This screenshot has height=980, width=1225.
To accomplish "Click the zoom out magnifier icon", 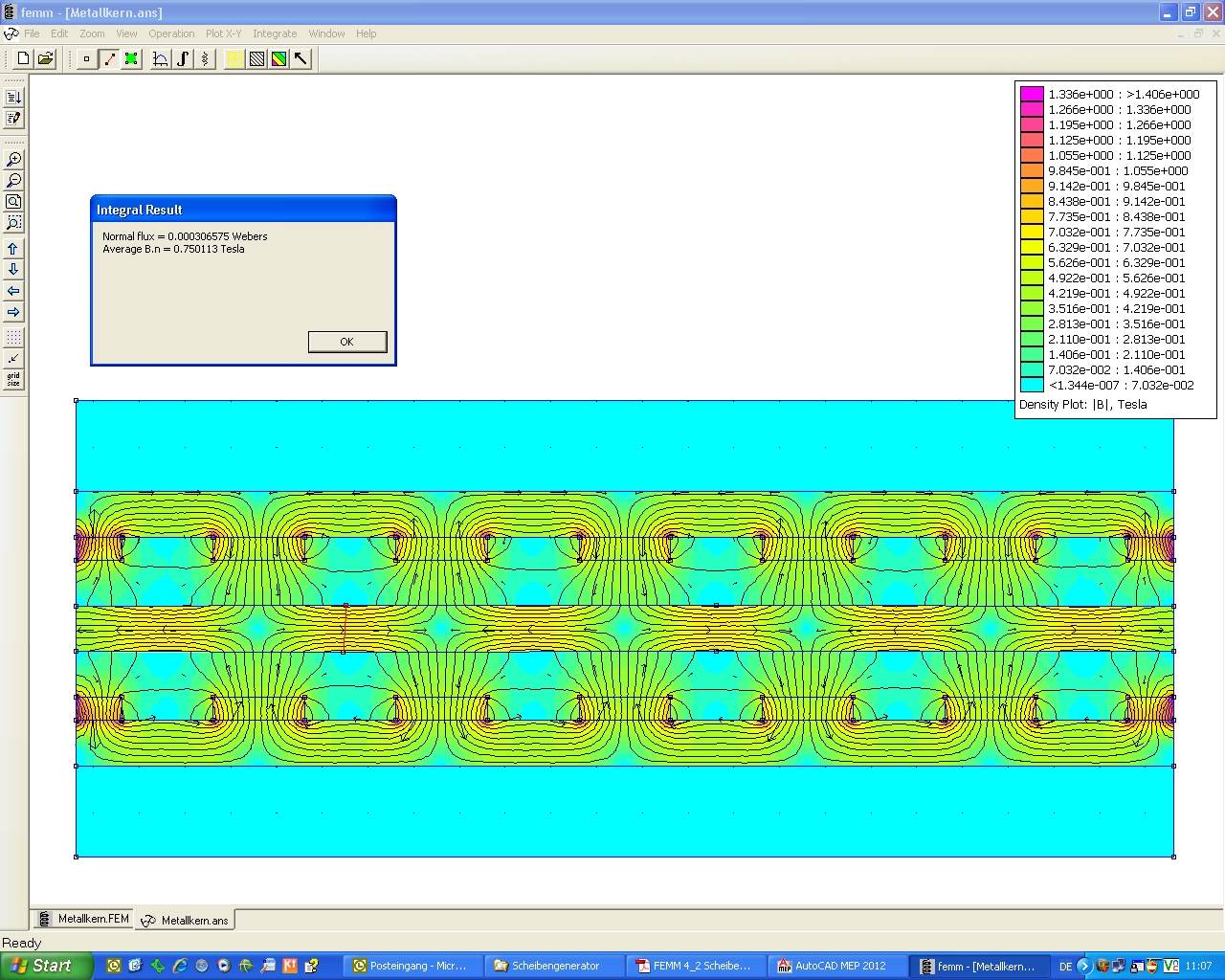I will point(13,181).
